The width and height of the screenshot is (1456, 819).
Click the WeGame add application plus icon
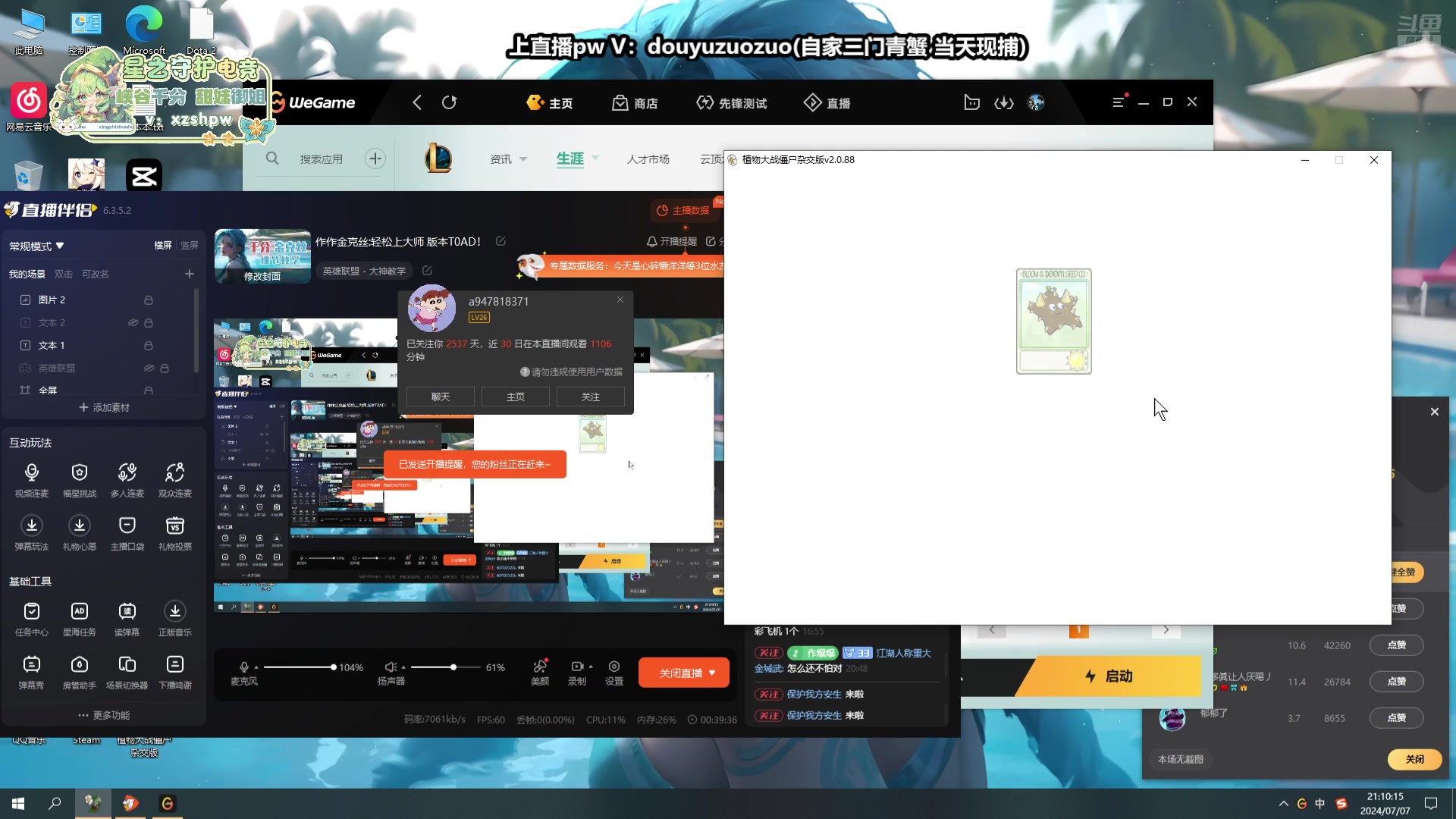375,158
